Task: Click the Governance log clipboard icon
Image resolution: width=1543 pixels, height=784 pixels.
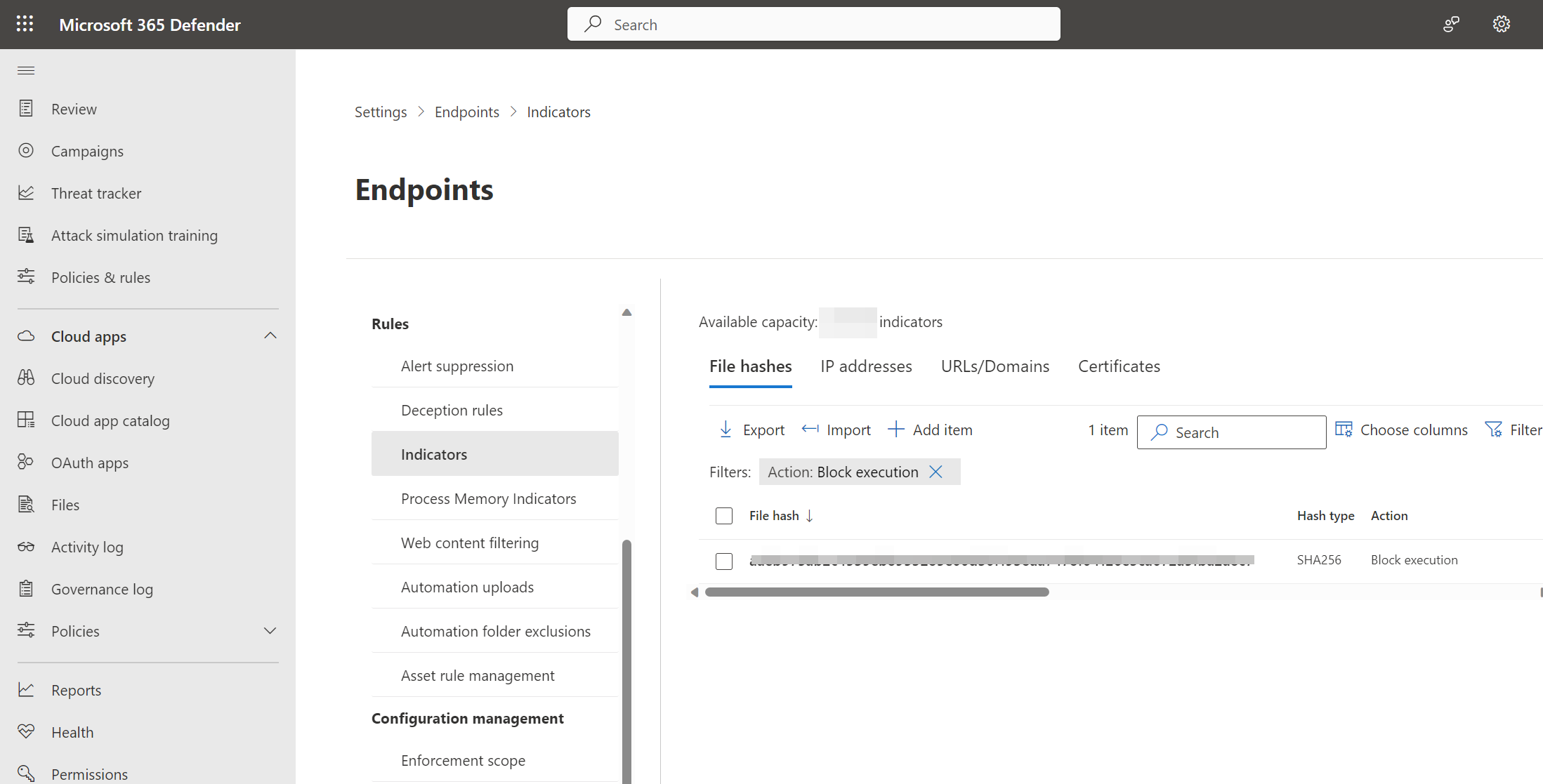Action: click(26, 588)
